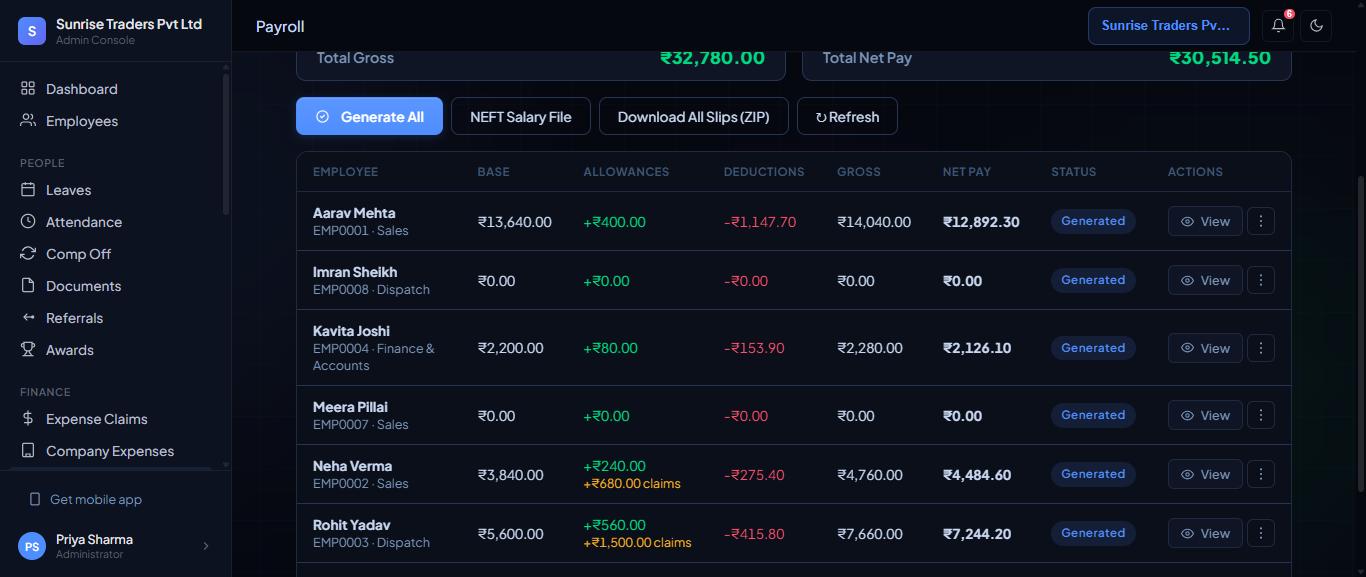View Aarav Mehta's payslip
This screenshot has height=577, width=1366.
click(x=1205, y=221)
